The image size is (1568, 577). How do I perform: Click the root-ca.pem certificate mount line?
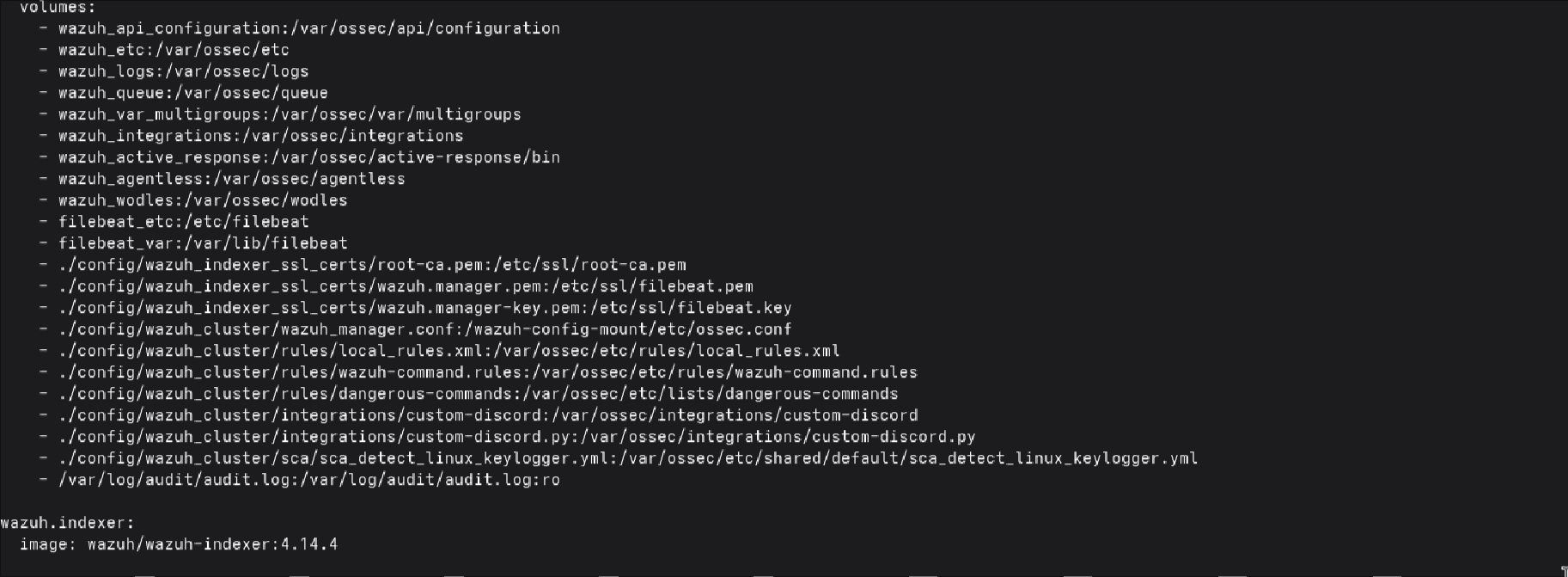(372, 265)
